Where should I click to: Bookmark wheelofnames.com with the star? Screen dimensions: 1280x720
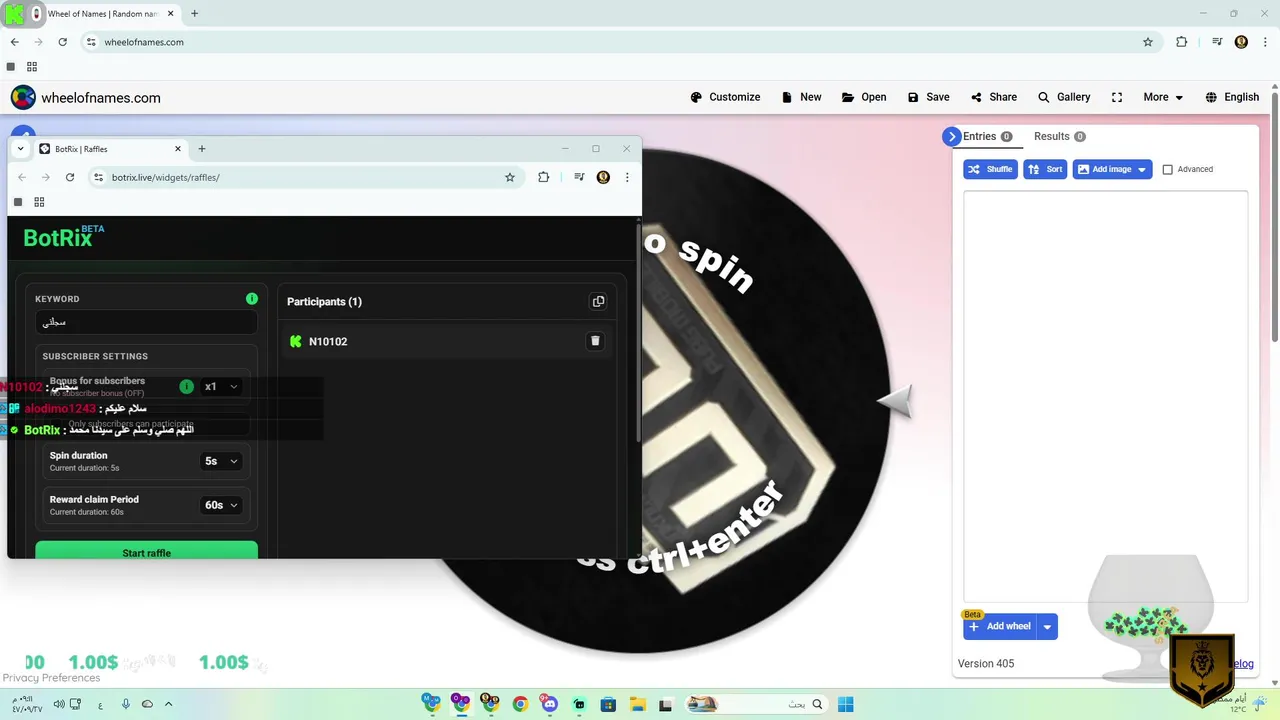point(1148,42)
